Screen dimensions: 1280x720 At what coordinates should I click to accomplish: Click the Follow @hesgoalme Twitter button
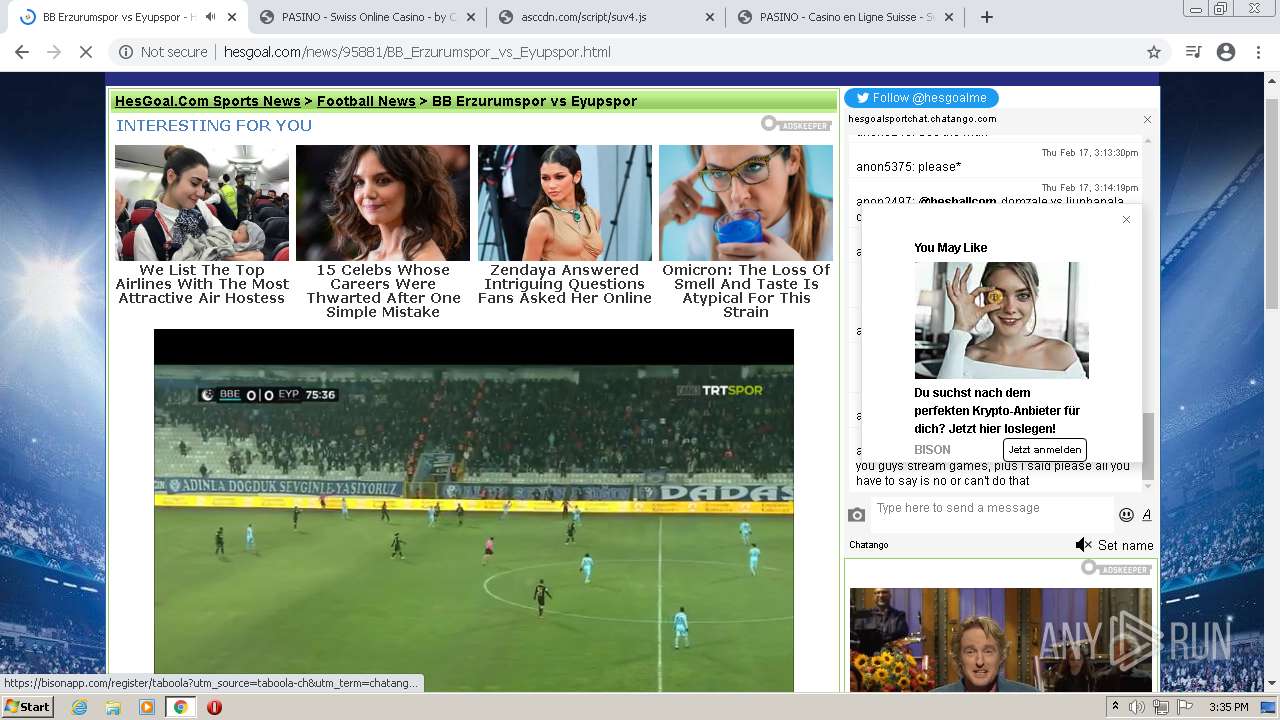pos(921,98)
